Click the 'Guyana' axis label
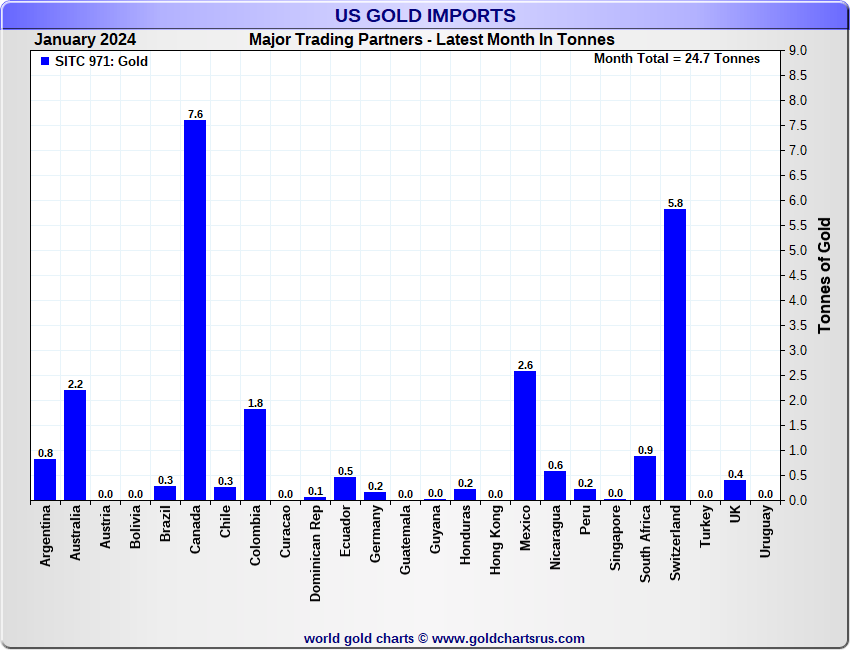Image resolution: width=850 pixels, height=650 pixels. (435, 529)
